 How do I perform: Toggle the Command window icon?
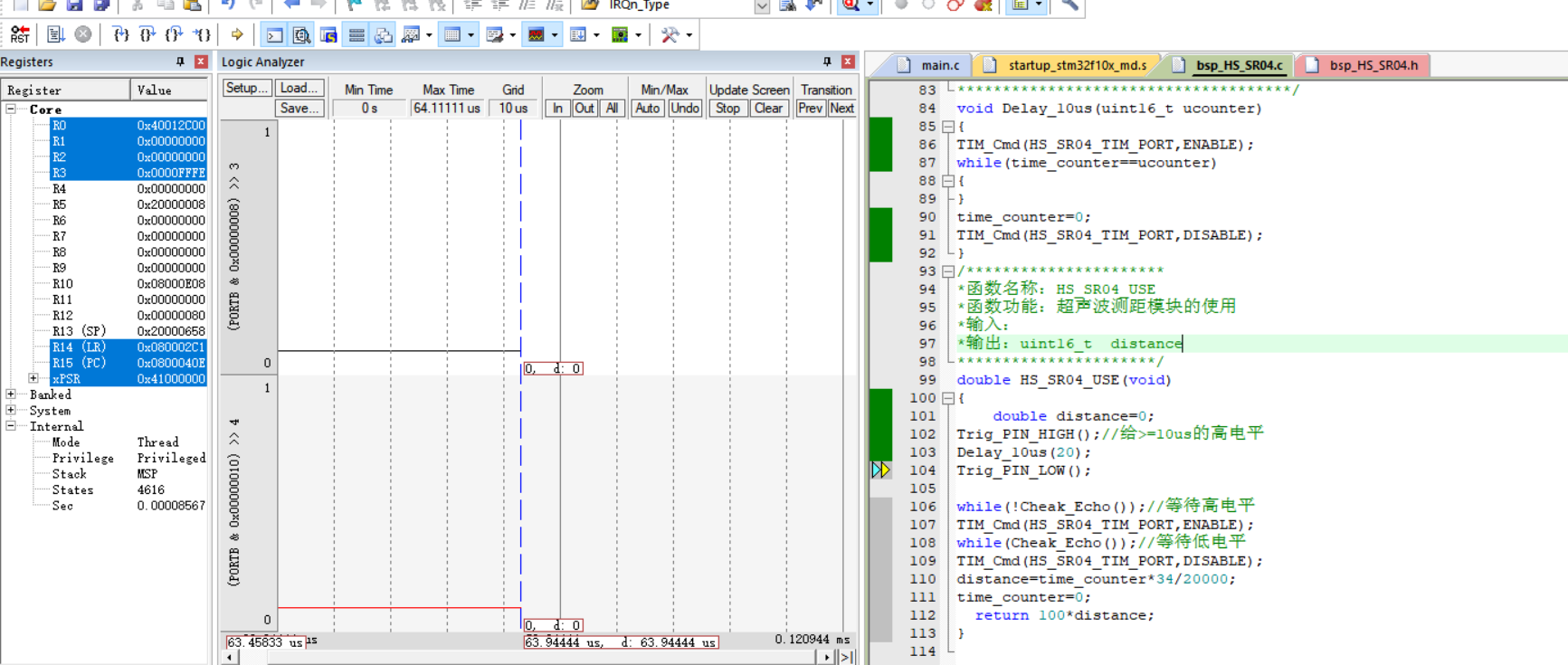274,34
